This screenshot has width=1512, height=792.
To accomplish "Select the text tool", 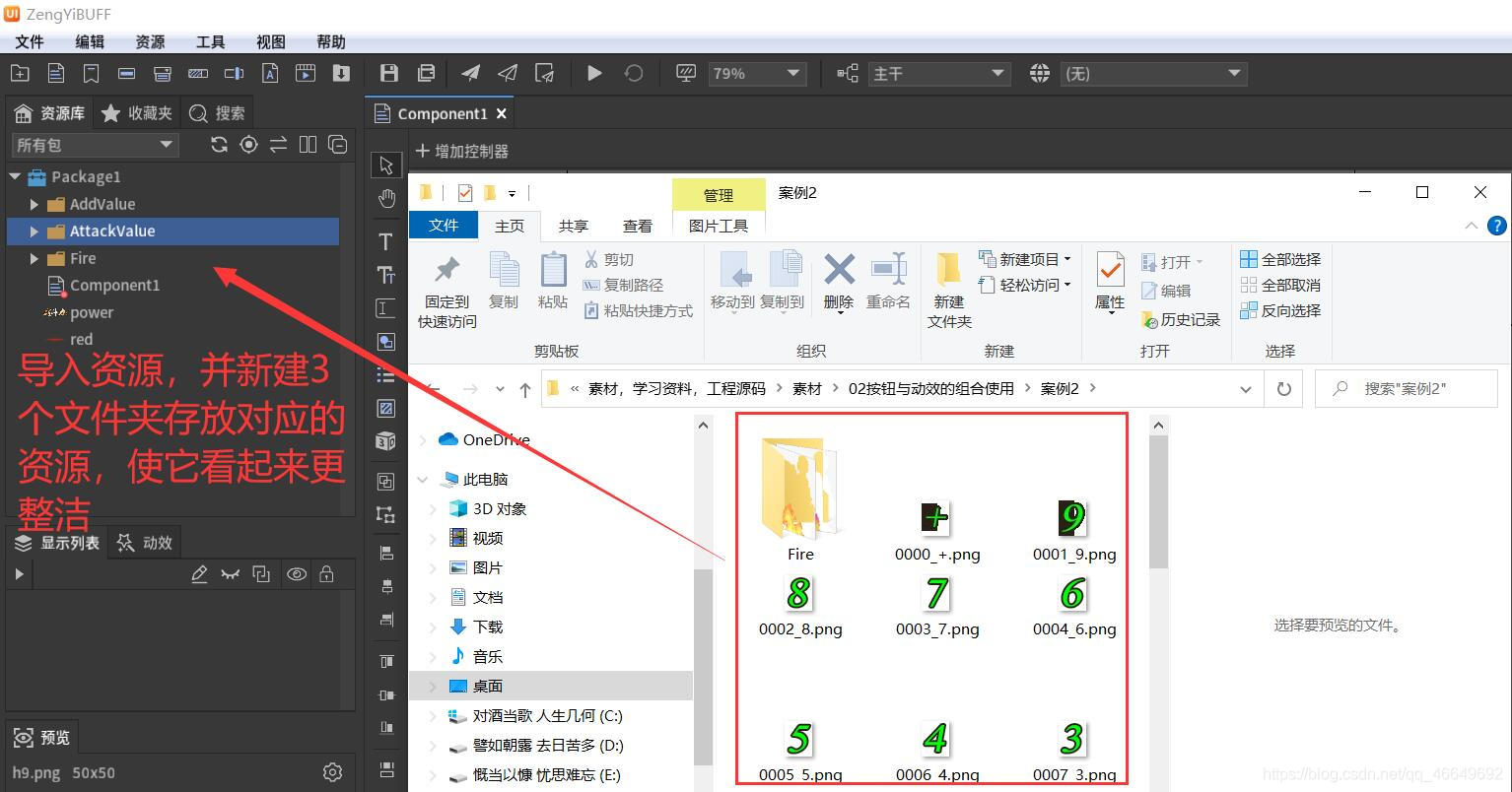I will point(386,241).
